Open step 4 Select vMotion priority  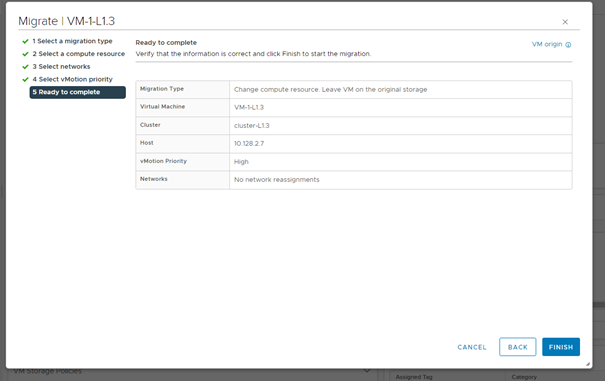pyautogui.click(x=73, y=79)
